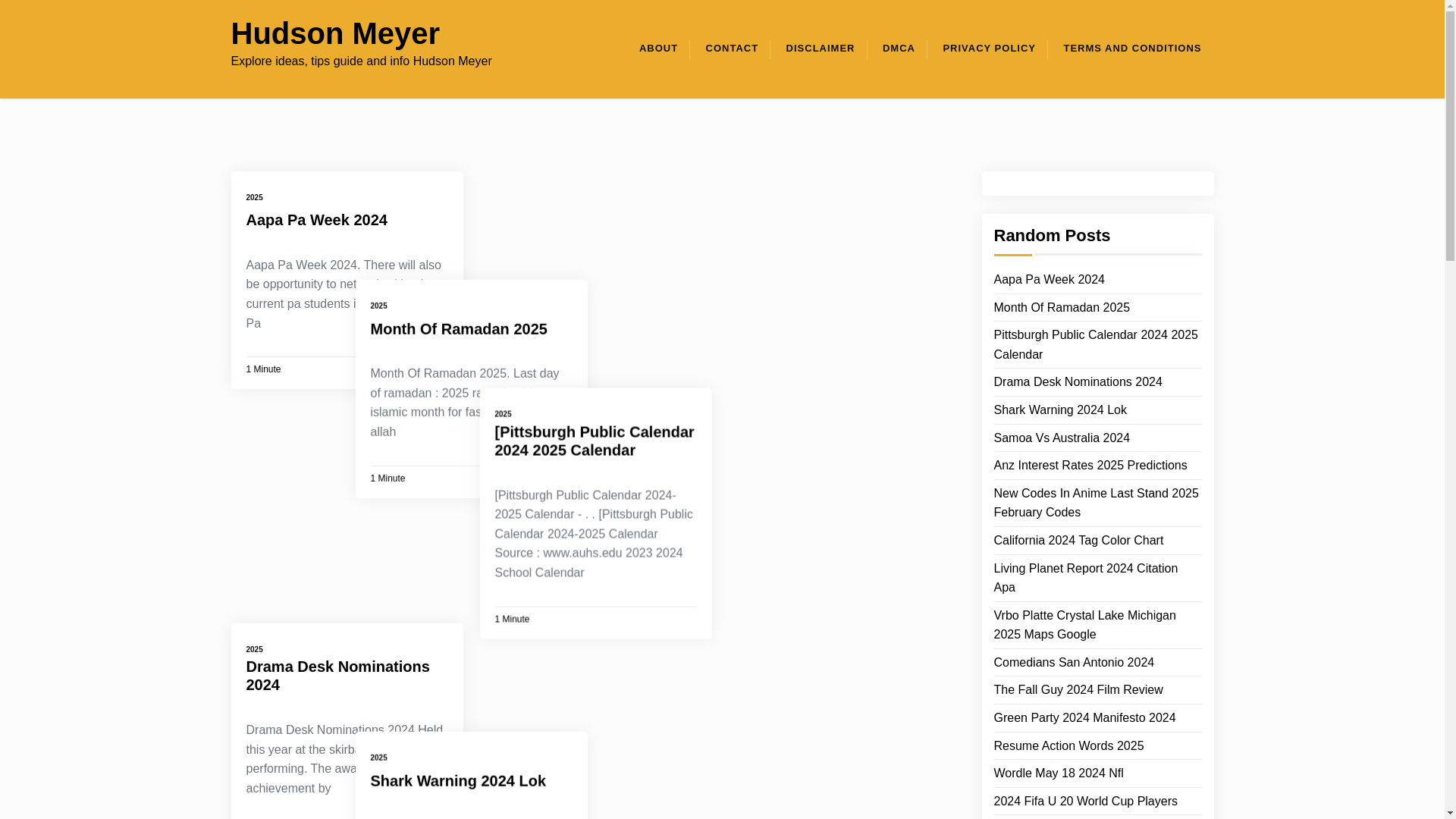Click the 2025 tag above Month Of Ramadan
Image resolution: width=1456 pixels, height=819 pixels.
click(378, 306)
